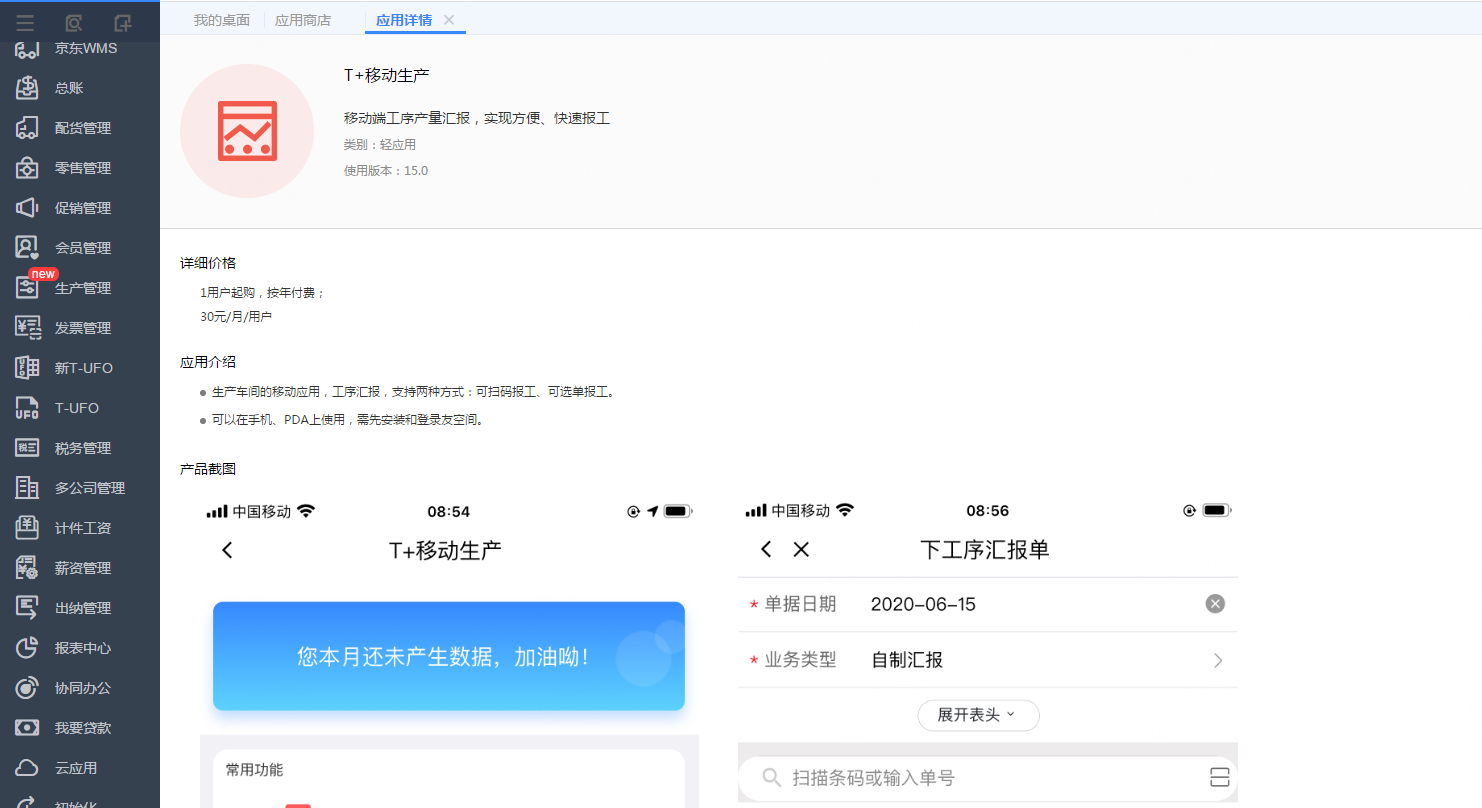Click the 我要贷款 money icon
The height and width of the screenshot is (808, 1482).
tap(27, 728)
